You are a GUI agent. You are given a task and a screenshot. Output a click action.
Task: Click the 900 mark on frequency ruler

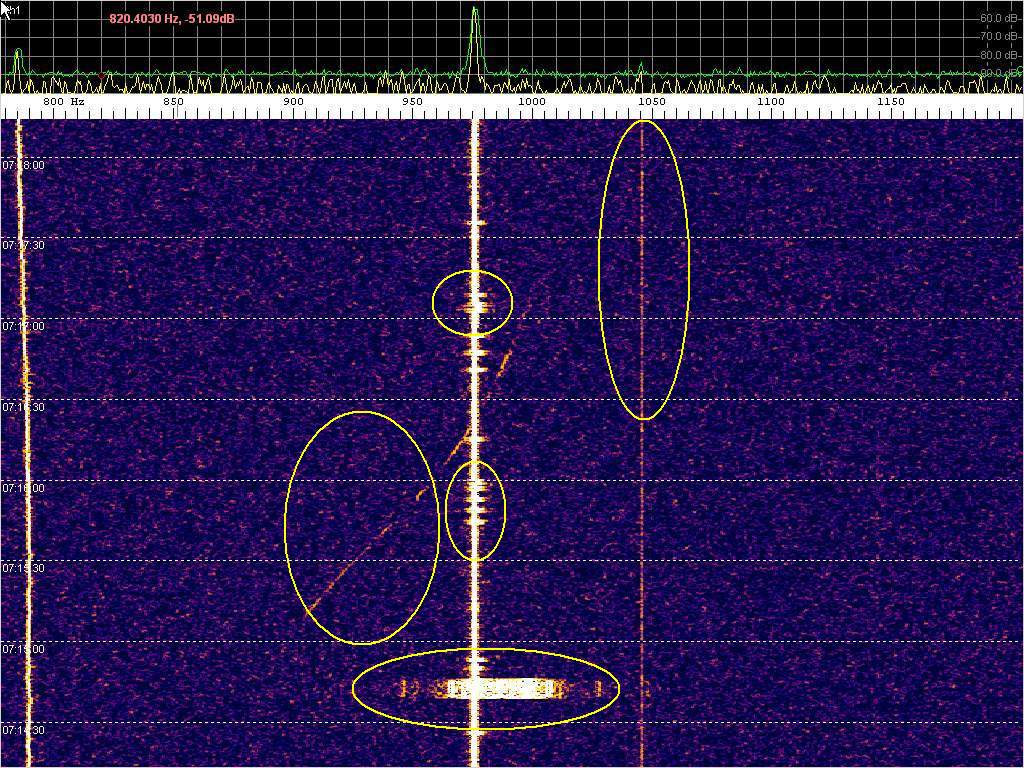click(x=293, y=102)
